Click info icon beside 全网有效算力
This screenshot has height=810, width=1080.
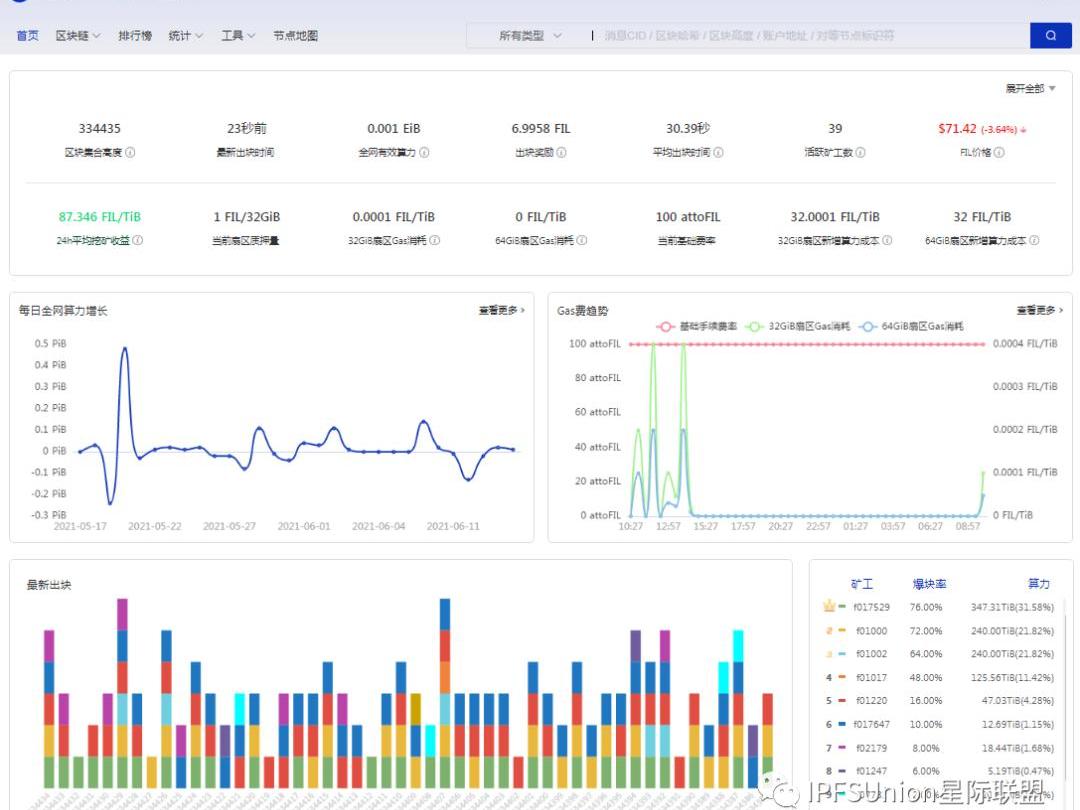pos(425,153)
